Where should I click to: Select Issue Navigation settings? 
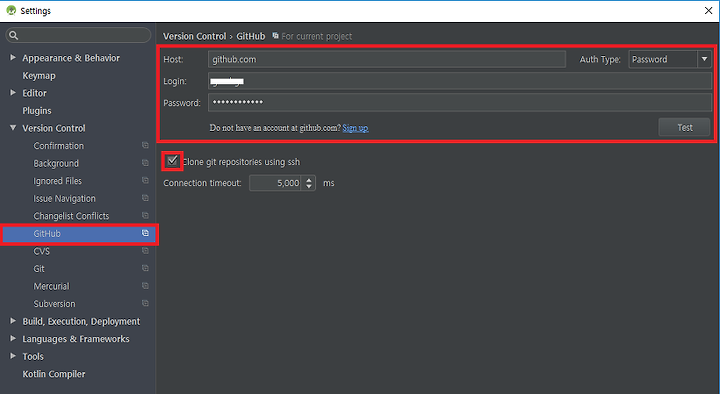point(64,198)
